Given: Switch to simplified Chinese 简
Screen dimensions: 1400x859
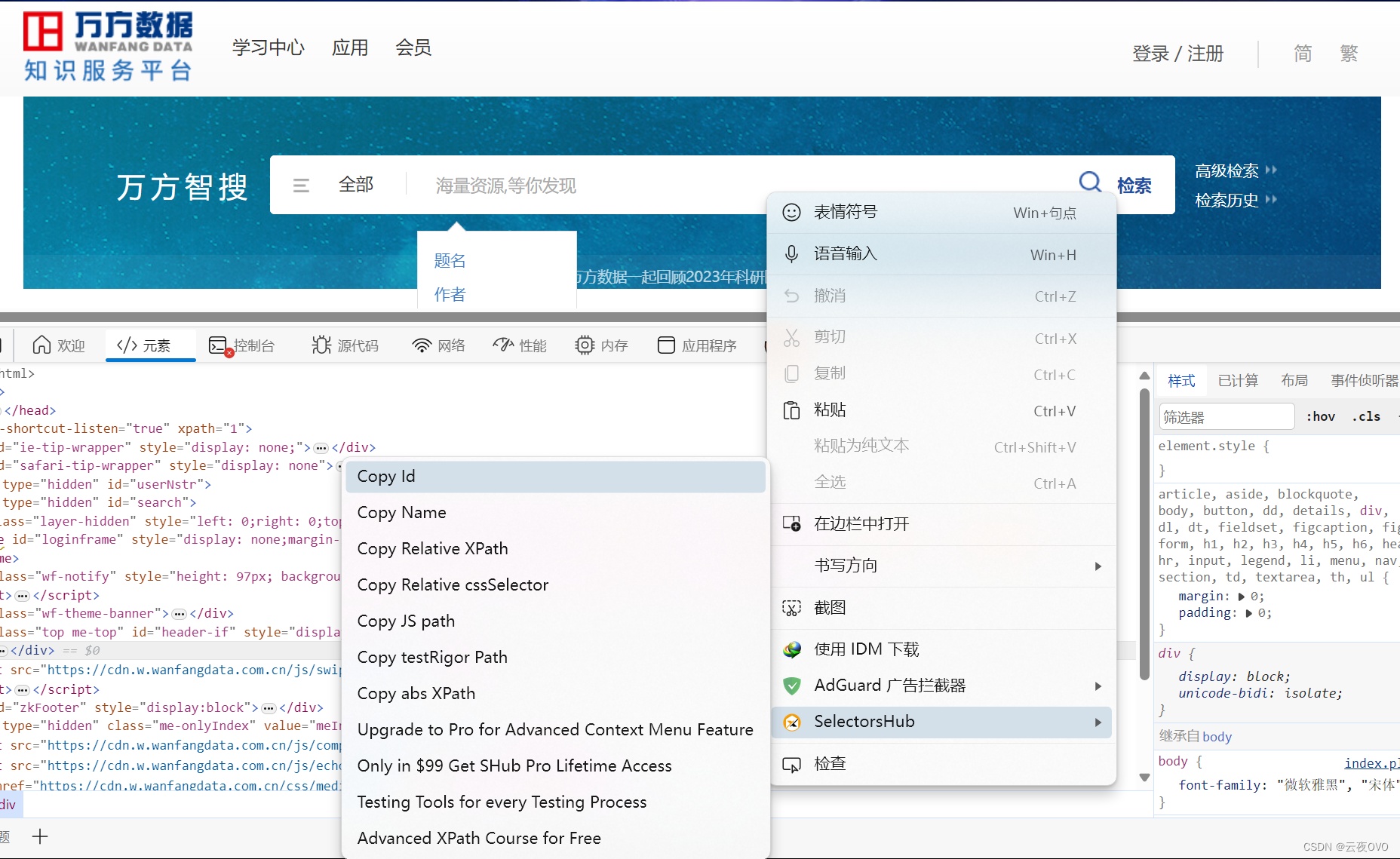Looking at the screenshot, I should coord(1303,54).
